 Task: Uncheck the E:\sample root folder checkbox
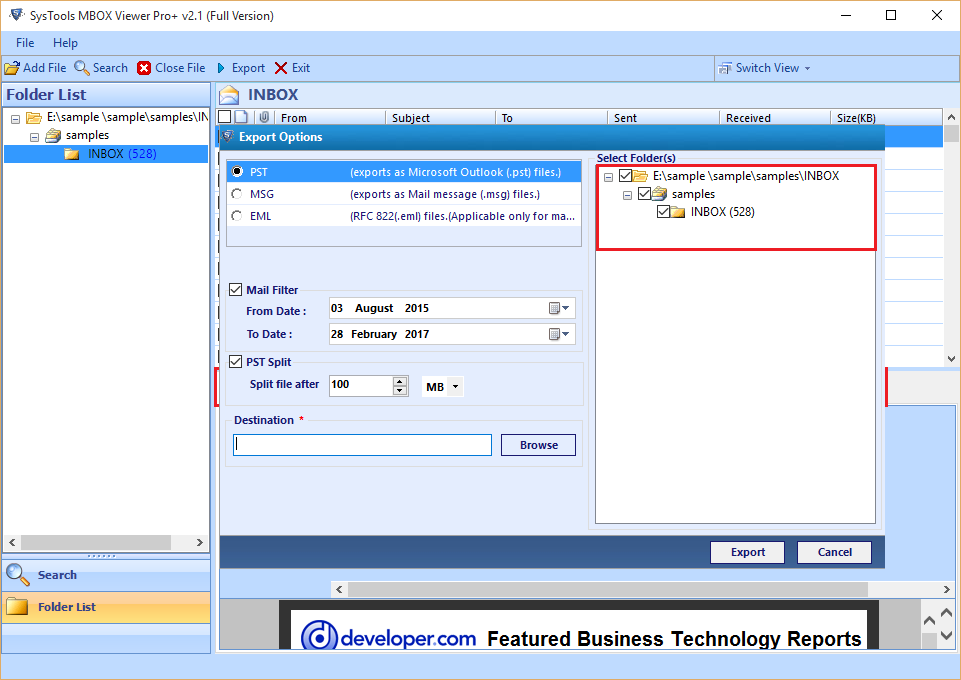pyautogui.click(x=625, y=176)
